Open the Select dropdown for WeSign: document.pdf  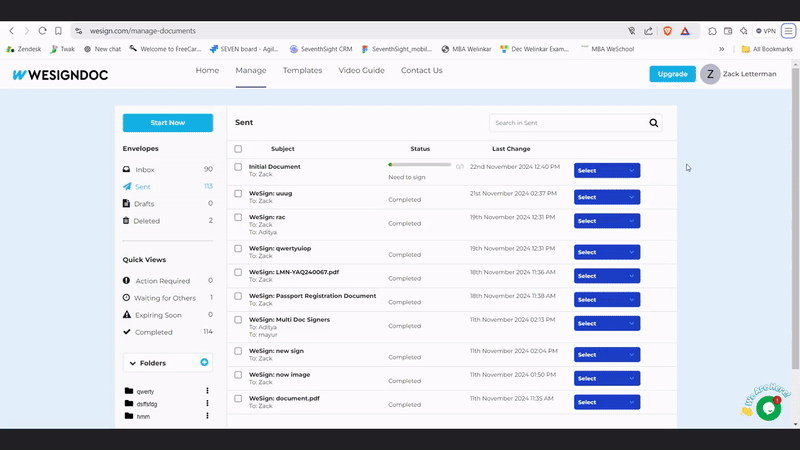point(607,402)
